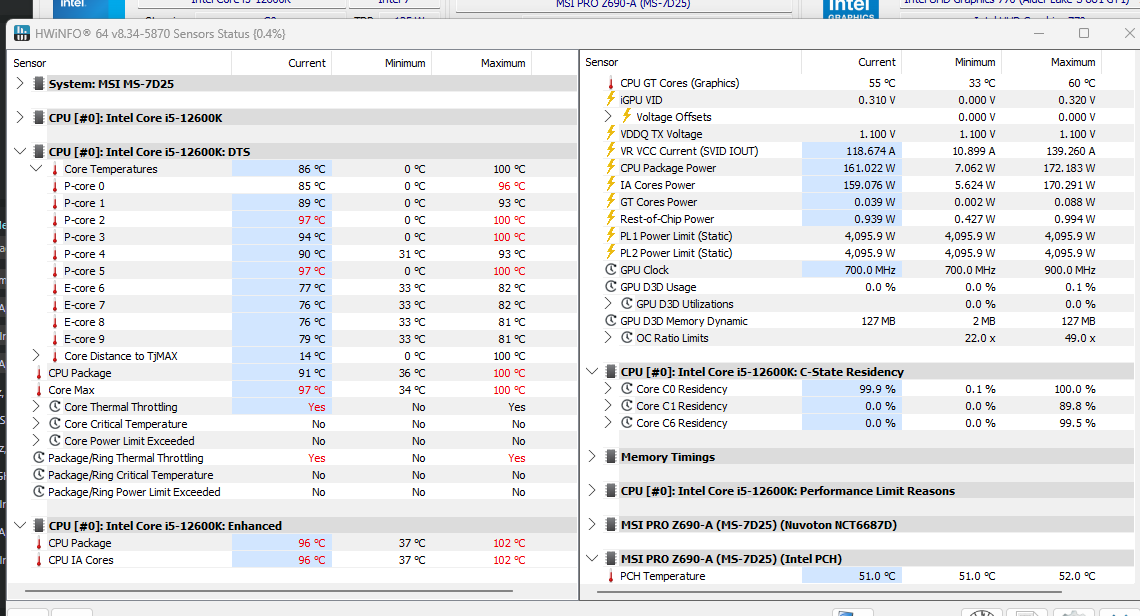Click thermometer icon beside E-core 6
Image resolution: width=1140 pixels, height=616 pixels.
[55, 288]
